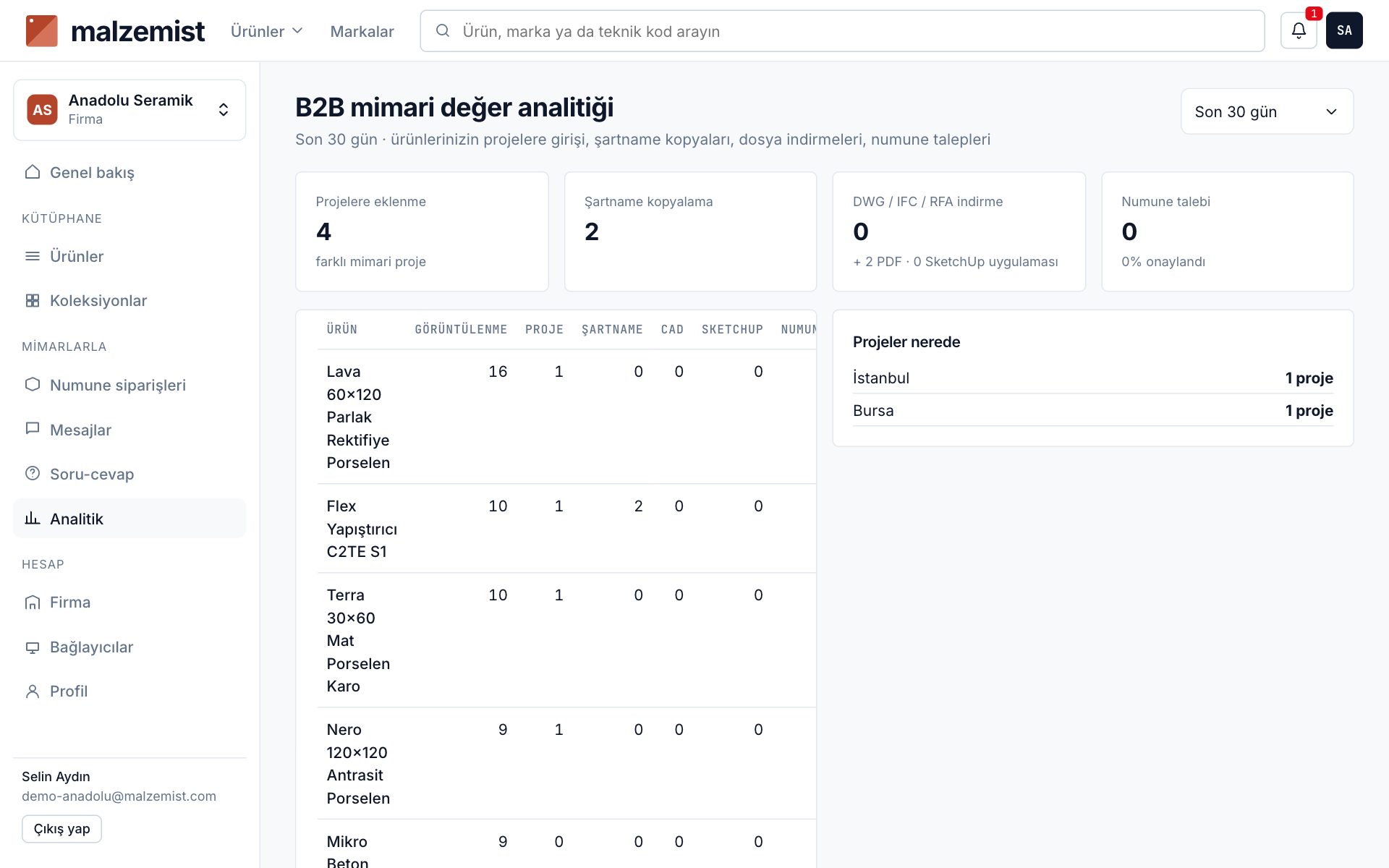Open Soru-cevap sidebar link
Viewport: 1389px width, 868px height.
[129, 474]
